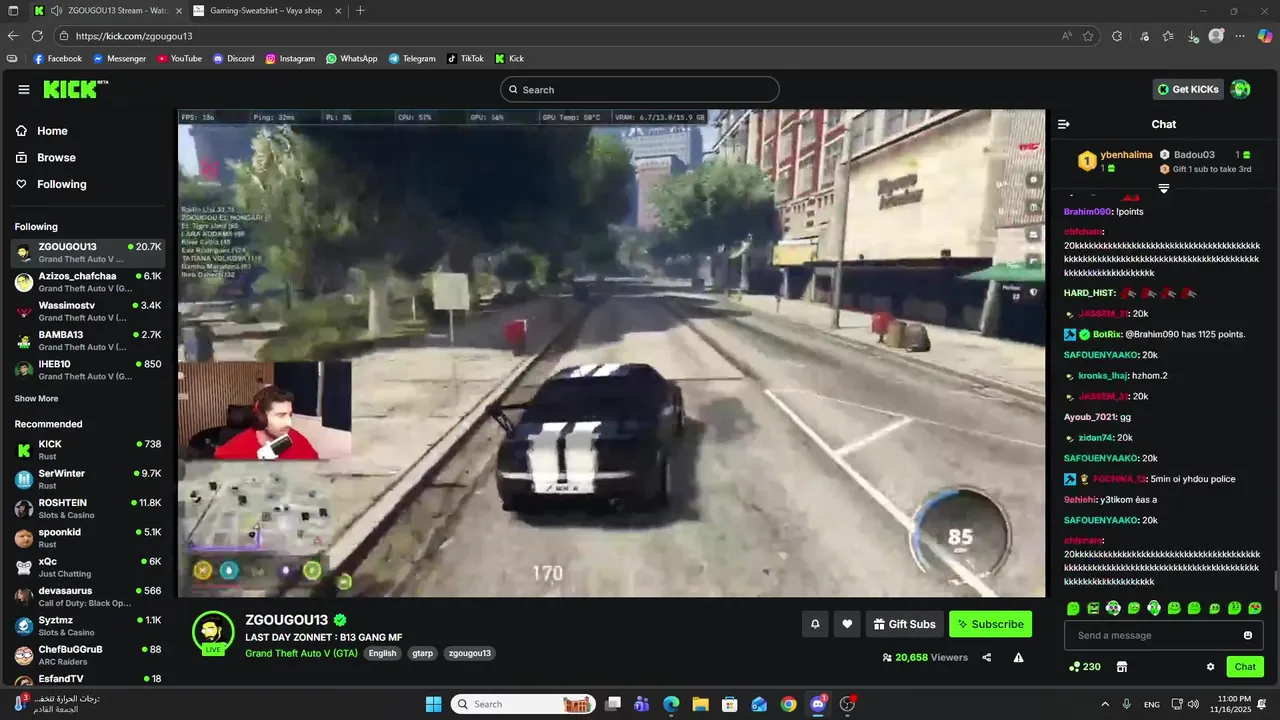Image resolution: width=1280 pixels, height=720 pixels.
Task: Click the English language tag
Action: tap(382, 653)
